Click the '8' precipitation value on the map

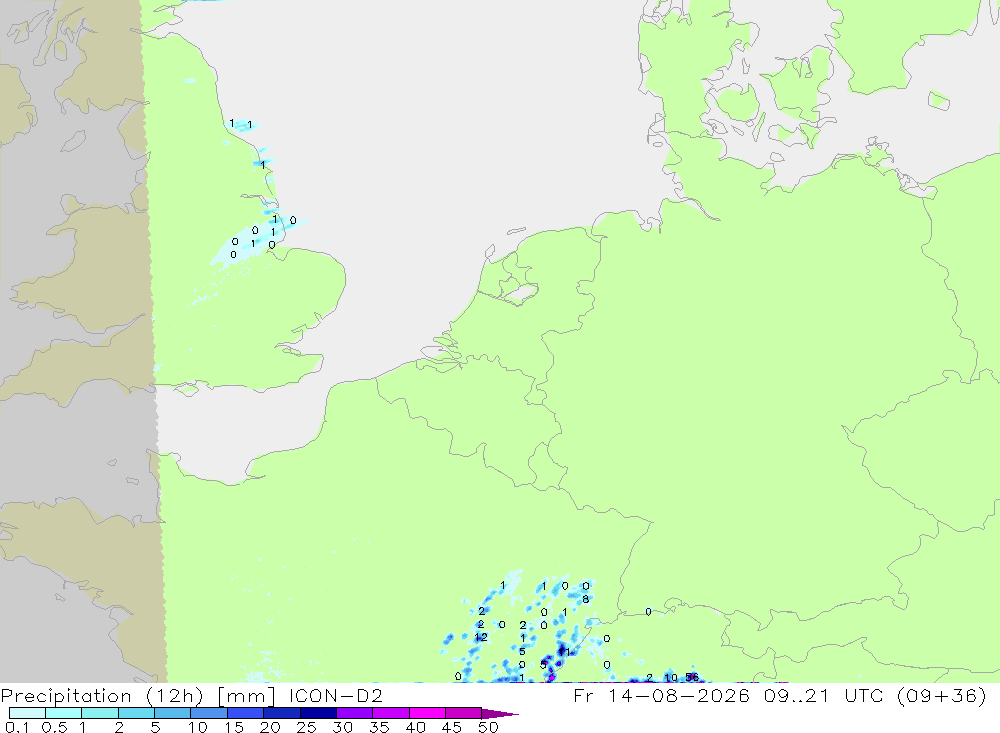point(585,600)
